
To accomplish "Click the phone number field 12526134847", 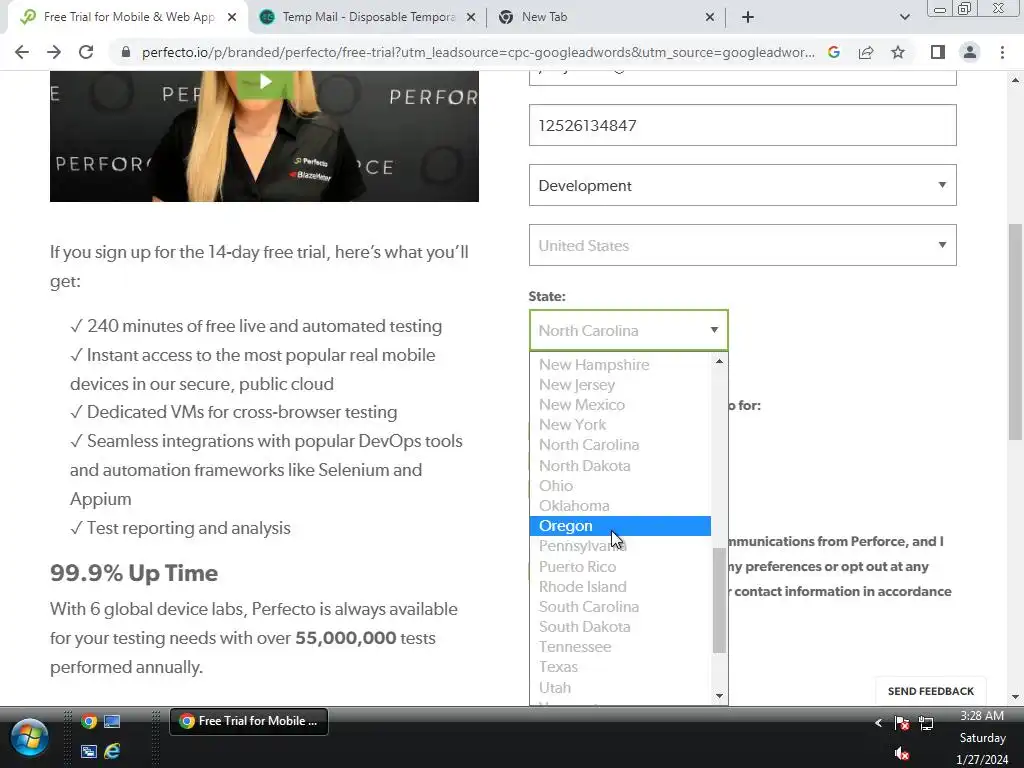I will pos(743,125).
